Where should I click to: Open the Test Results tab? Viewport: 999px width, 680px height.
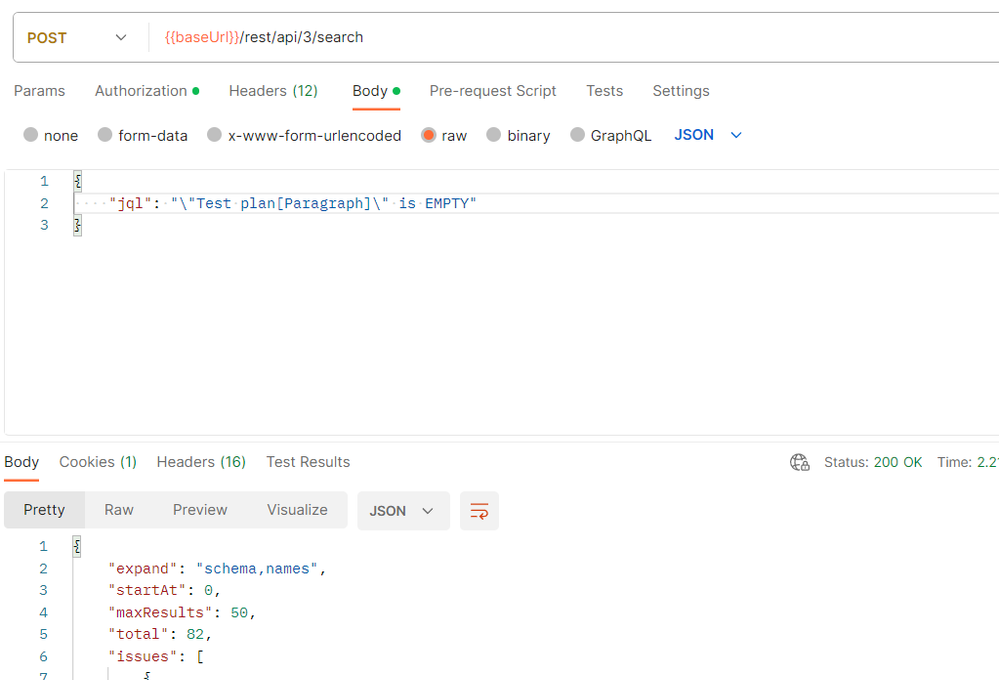point(308,462)
